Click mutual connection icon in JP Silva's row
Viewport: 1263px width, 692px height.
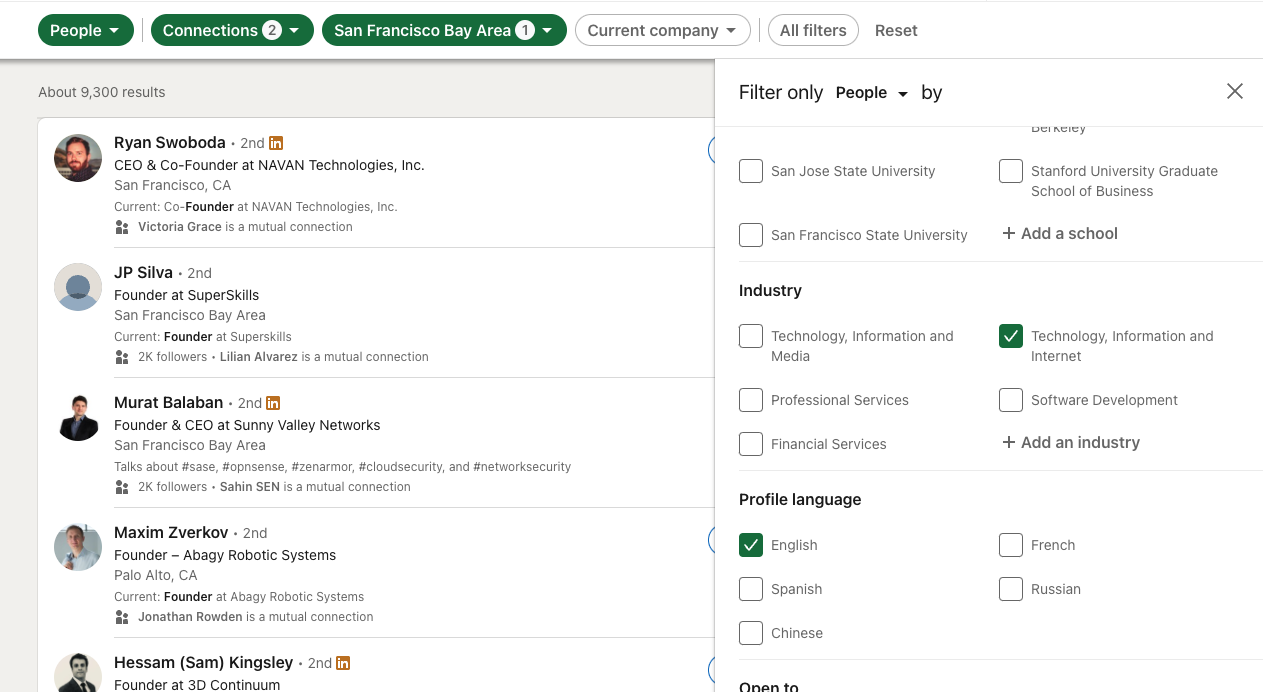[122, 357]
